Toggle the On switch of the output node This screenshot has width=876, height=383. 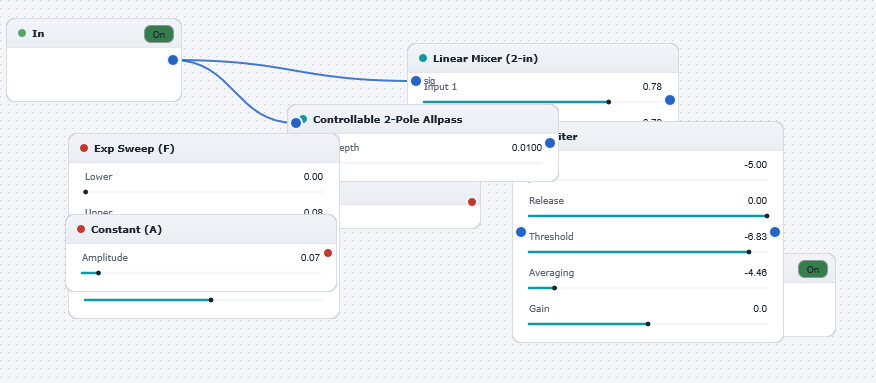click(x=812, y=269)
